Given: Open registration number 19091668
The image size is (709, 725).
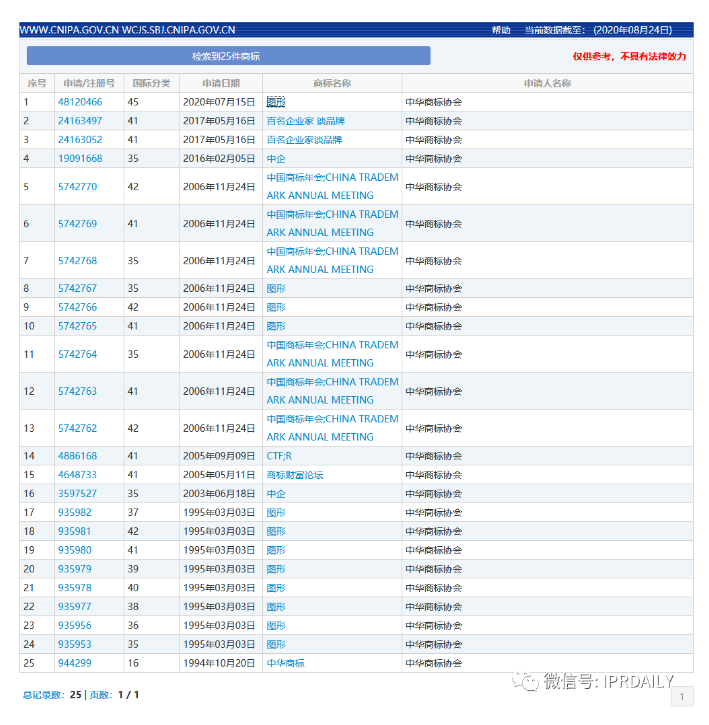Looking at the screenshot, I should click(80, 159).
